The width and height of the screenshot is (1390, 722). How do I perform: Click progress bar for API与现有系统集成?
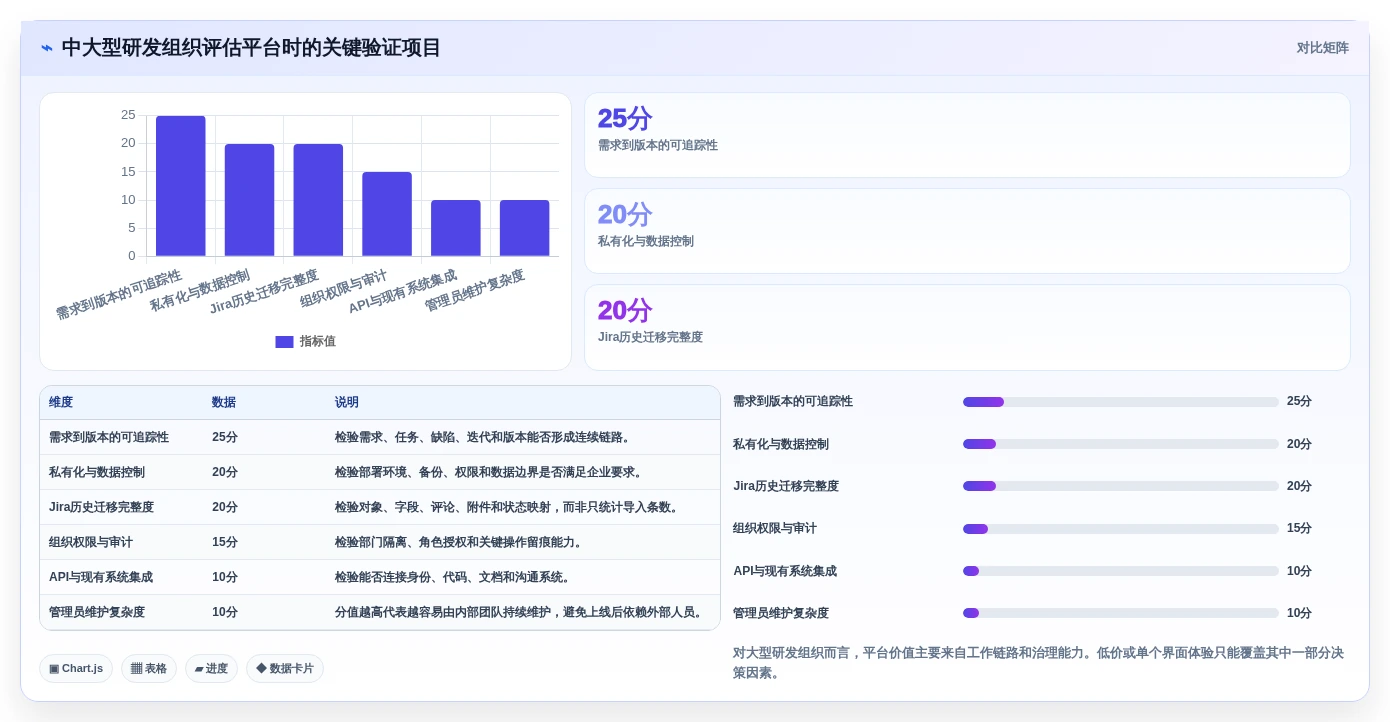click(1121, 571)
